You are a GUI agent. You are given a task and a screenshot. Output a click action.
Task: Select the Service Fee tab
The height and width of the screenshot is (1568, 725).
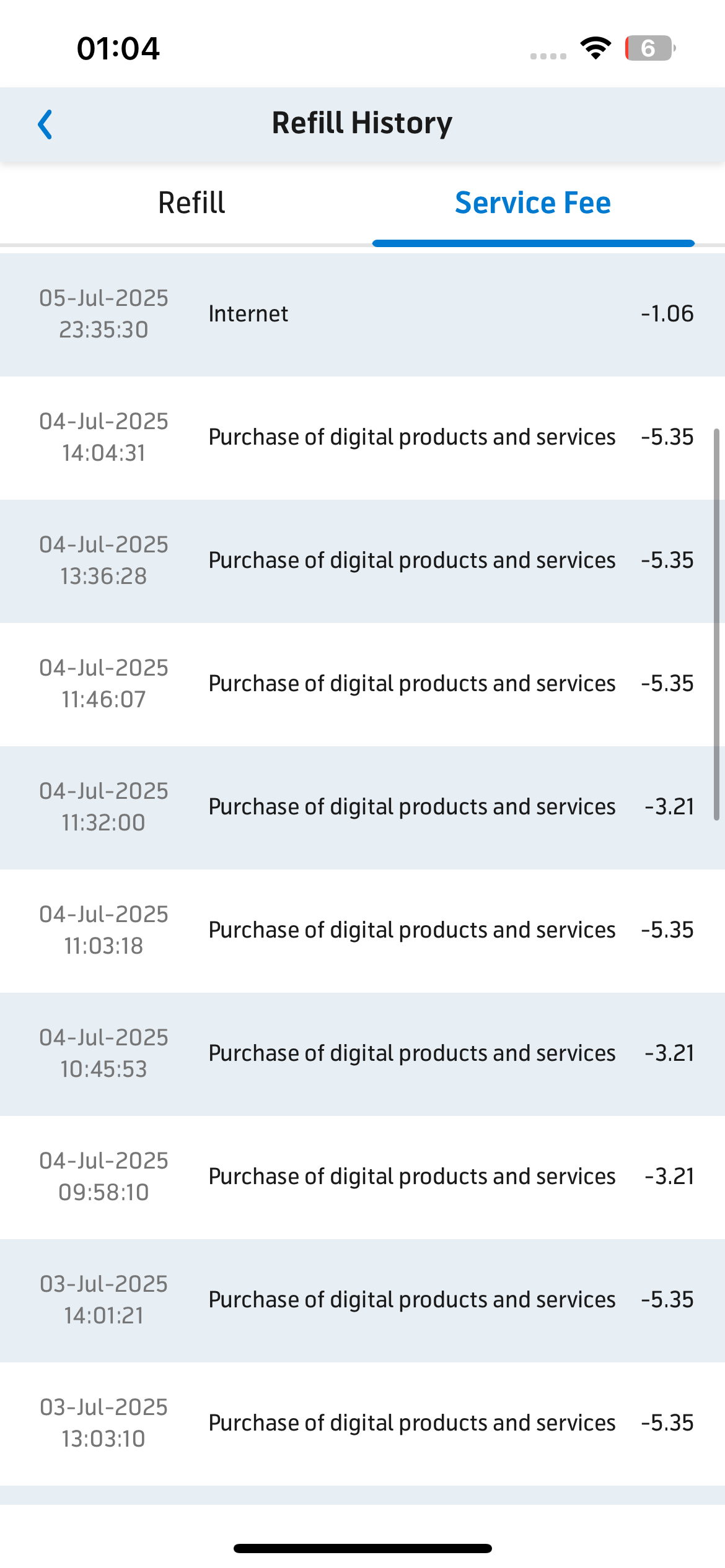click(533, 203)
